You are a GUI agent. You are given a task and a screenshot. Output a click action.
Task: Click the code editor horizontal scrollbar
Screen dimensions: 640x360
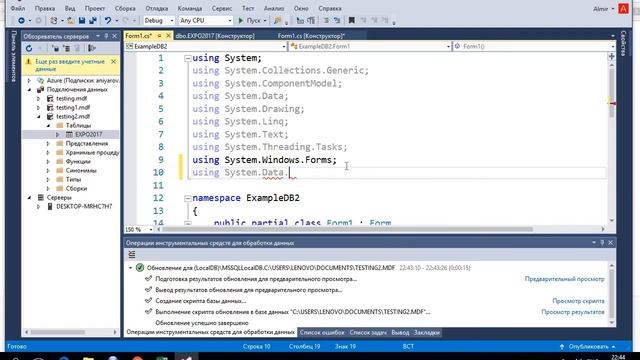pos(347,229)
